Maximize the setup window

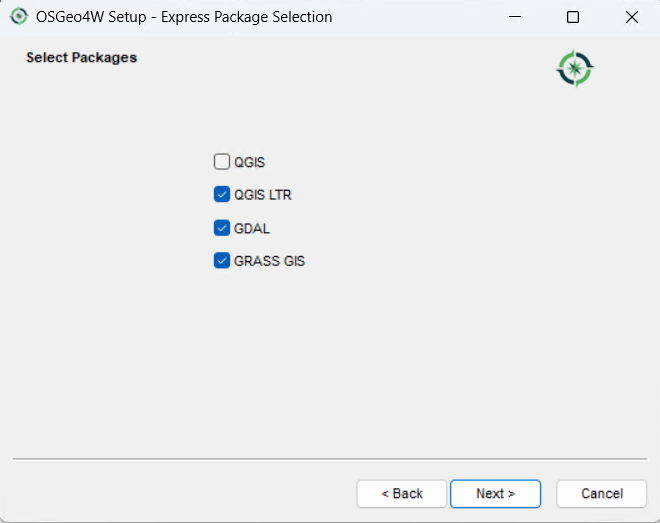(x=573, y=17)
